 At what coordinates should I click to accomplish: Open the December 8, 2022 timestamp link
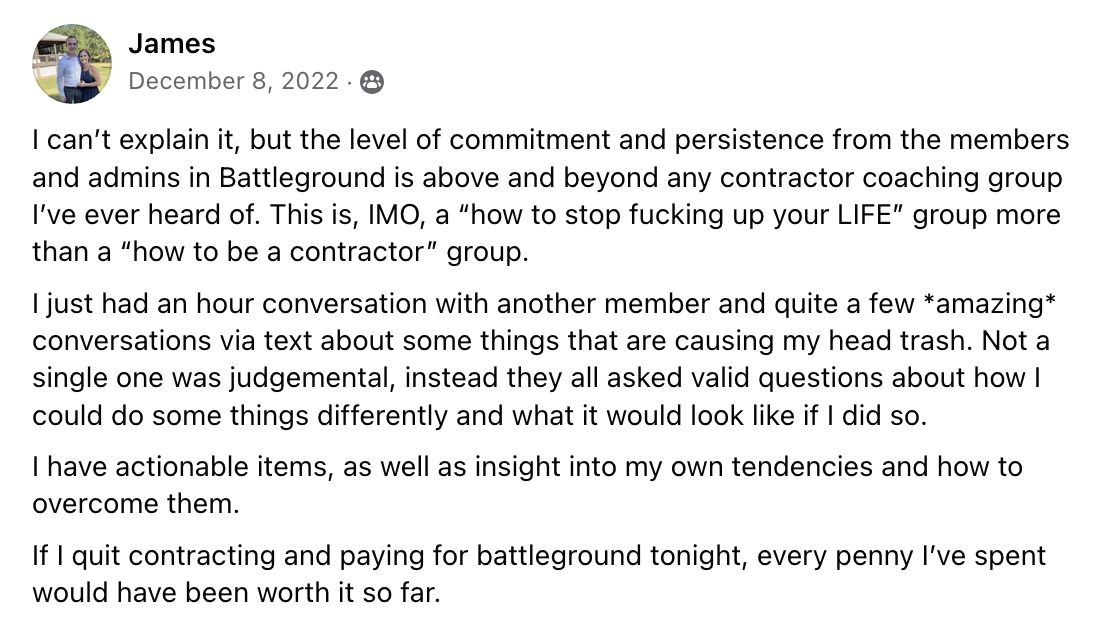[x=234, y=82]
